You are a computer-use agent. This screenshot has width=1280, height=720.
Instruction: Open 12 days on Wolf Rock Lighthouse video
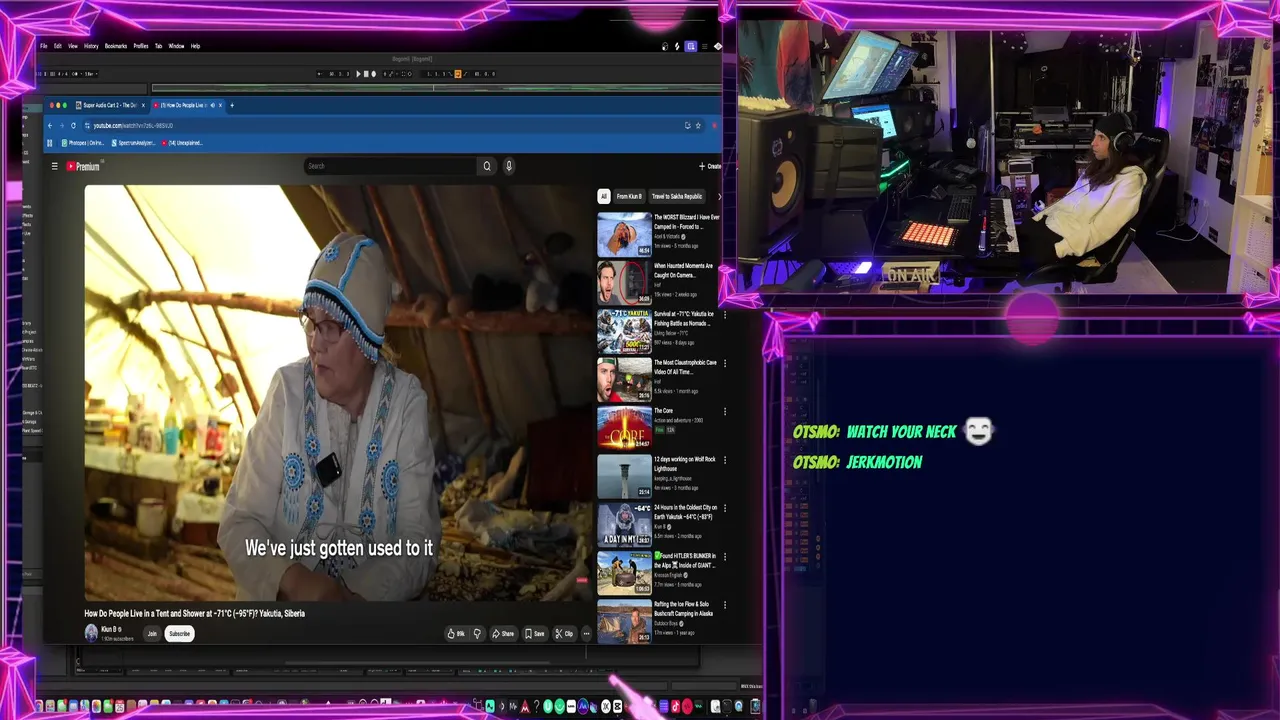point(625,476)
